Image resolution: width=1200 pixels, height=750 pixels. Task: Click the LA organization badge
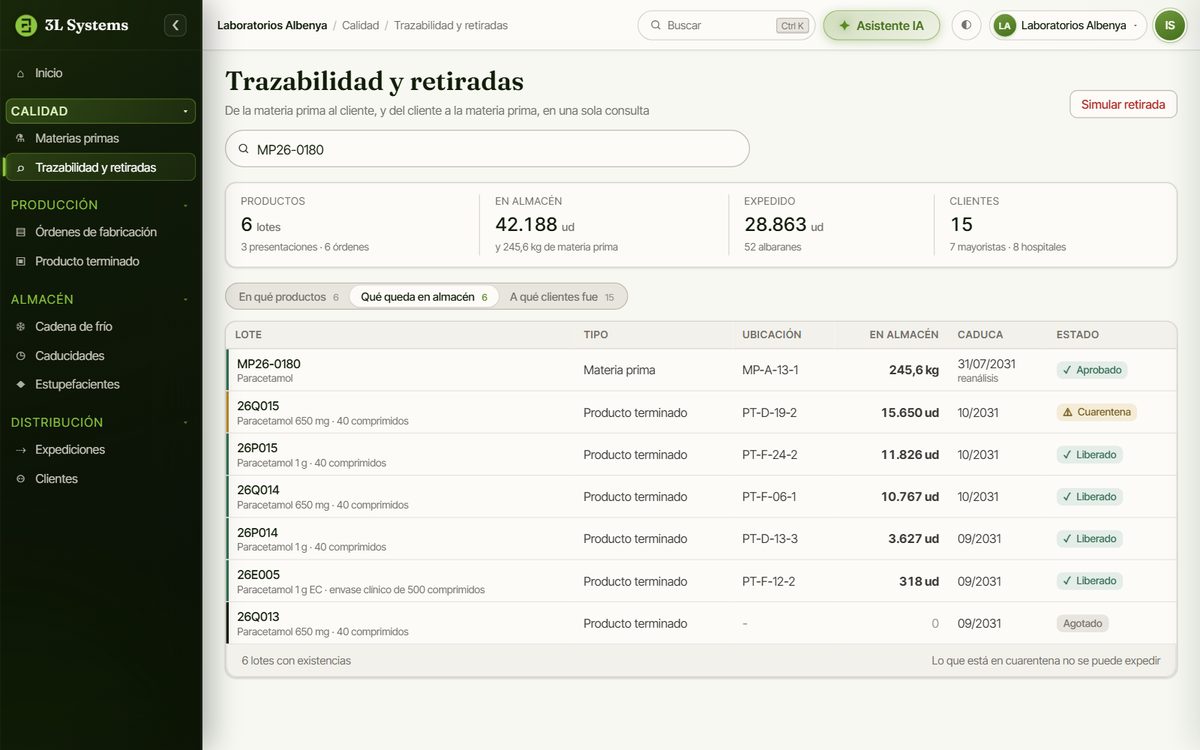[x=1005, y=25]
